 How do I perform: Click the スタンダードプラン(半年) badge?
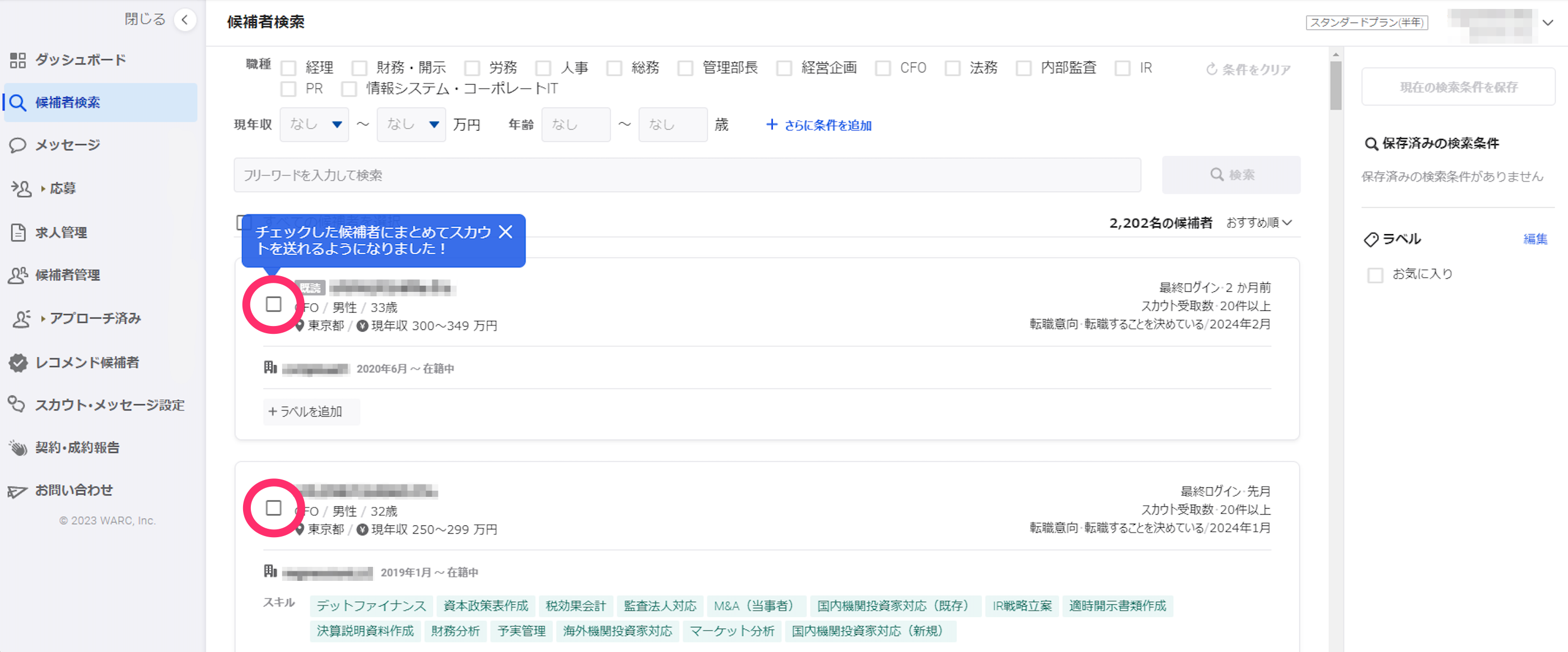pos(1366,22)
